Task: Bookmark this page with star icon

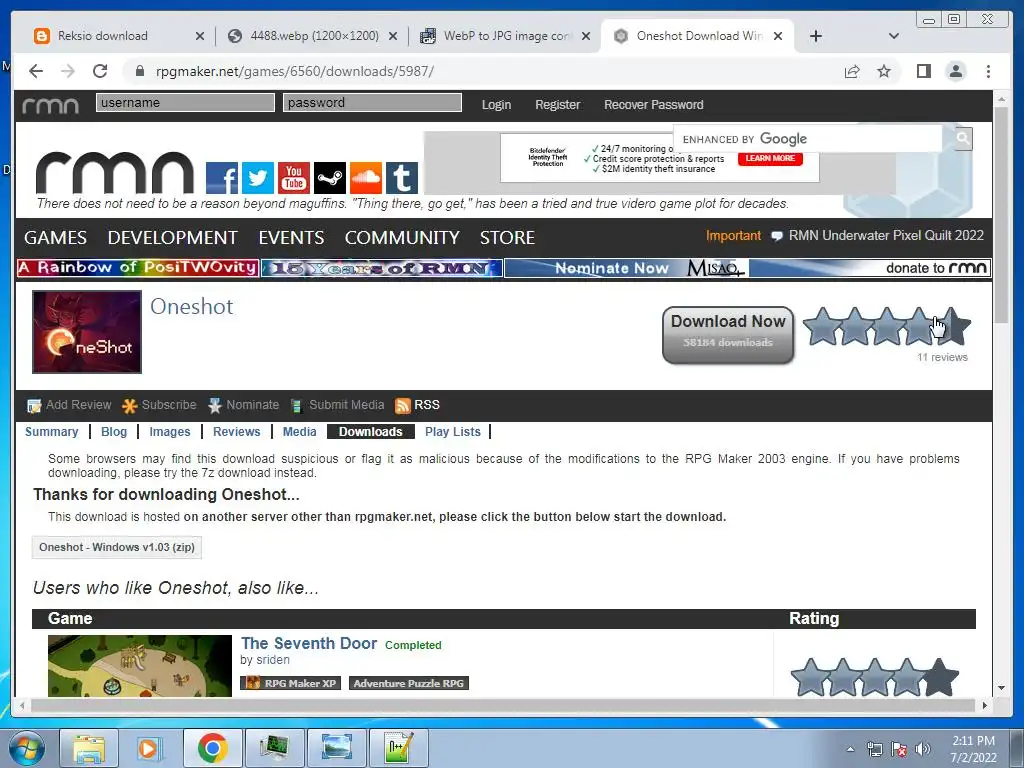Action: tap(884, 71)
